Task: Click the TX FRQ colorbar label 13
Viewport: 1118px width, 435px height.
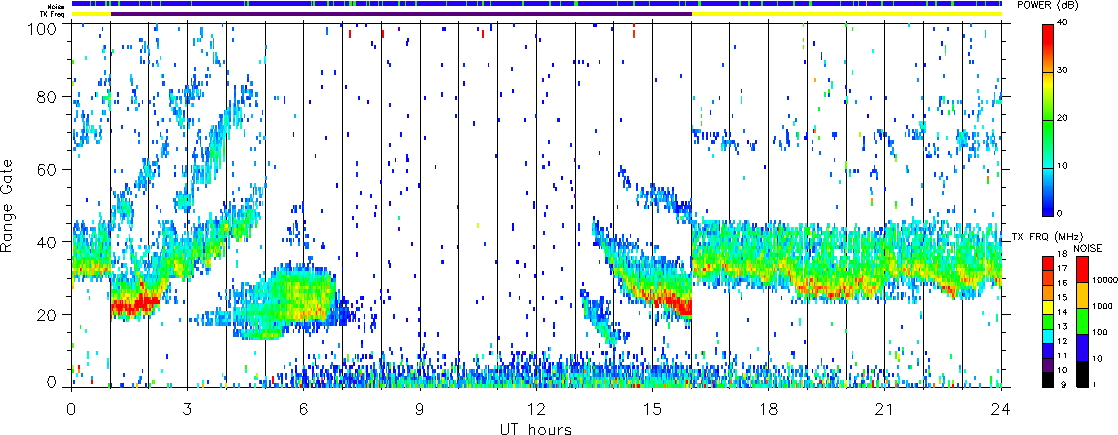Action: (x=1062, y=327)
